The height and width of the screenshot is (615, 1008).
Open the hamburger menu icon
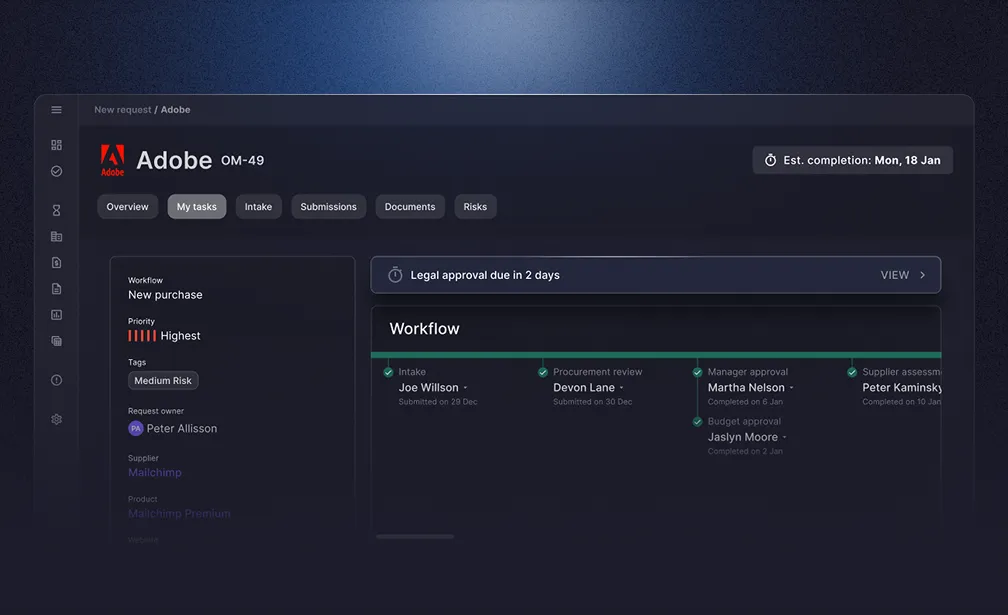point(57,110)
